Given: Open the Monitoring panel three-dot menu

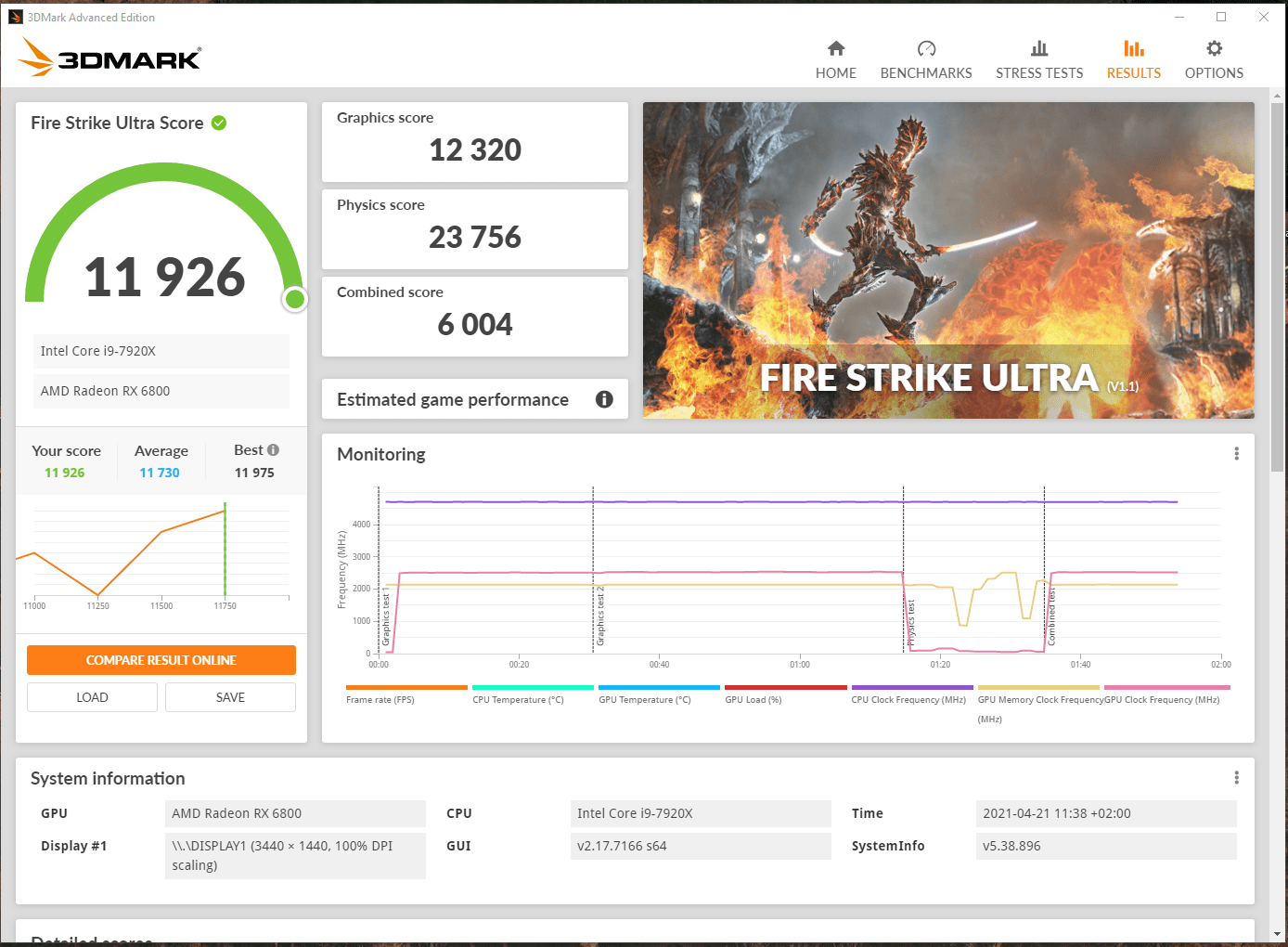Looking at the screenshot, I should tap(1236, 454).
